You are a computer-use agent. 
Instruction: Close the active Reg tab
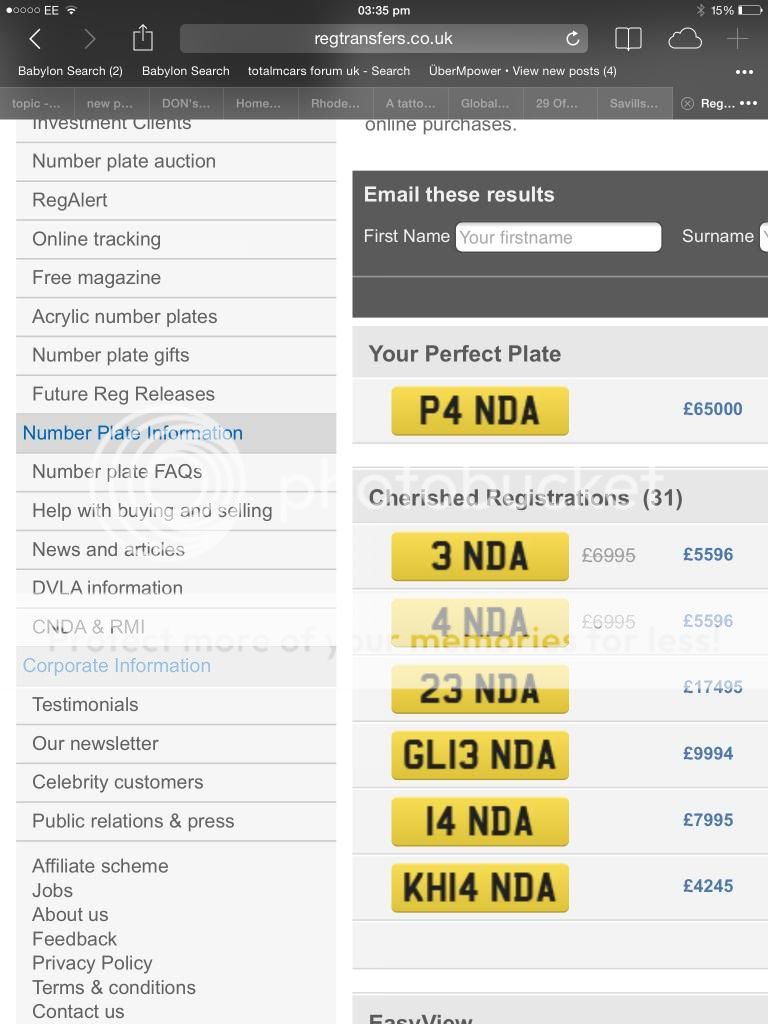click(687, 103)
